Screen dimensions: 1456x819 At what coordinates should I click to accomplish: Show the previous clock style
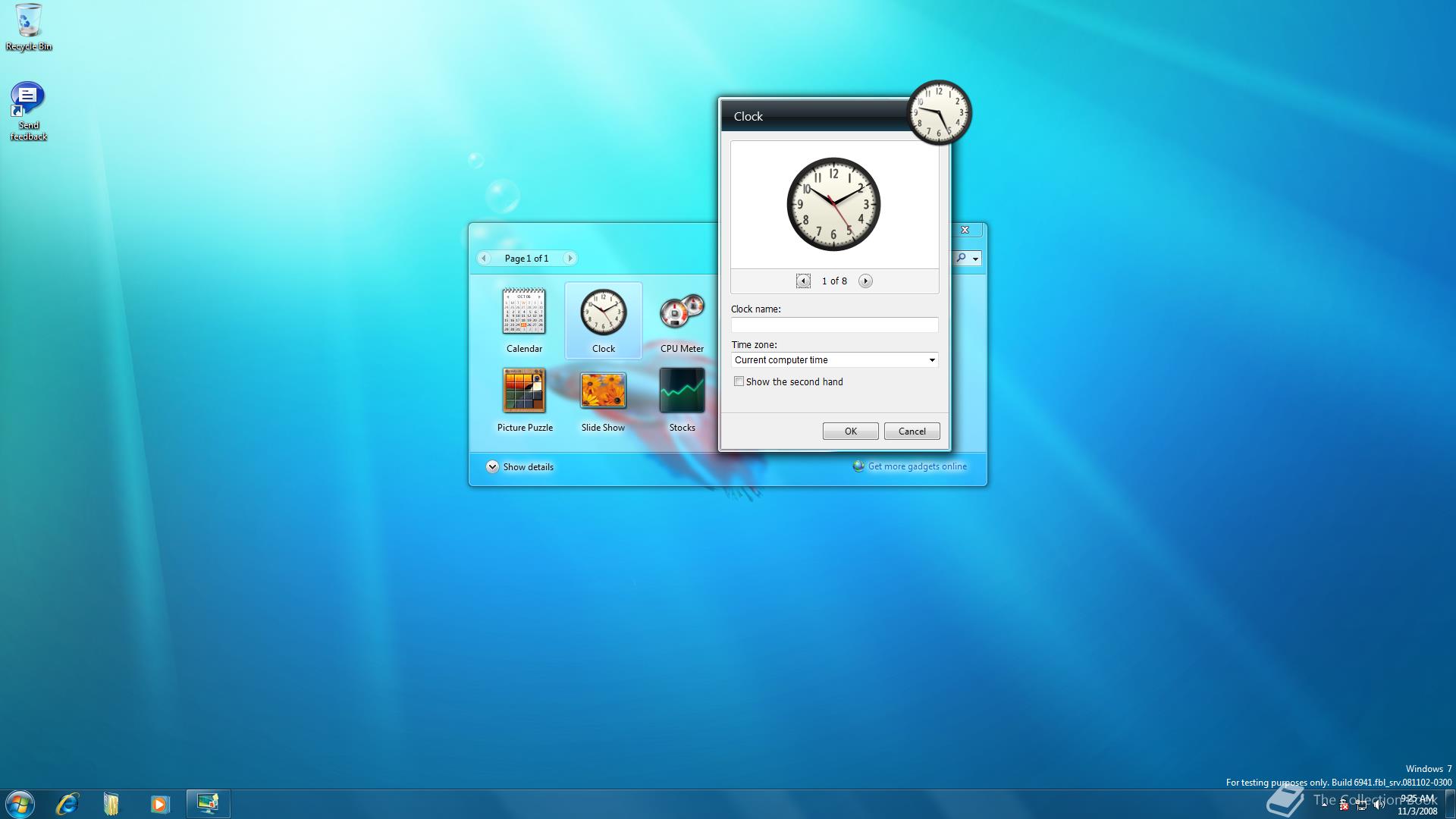803,281
